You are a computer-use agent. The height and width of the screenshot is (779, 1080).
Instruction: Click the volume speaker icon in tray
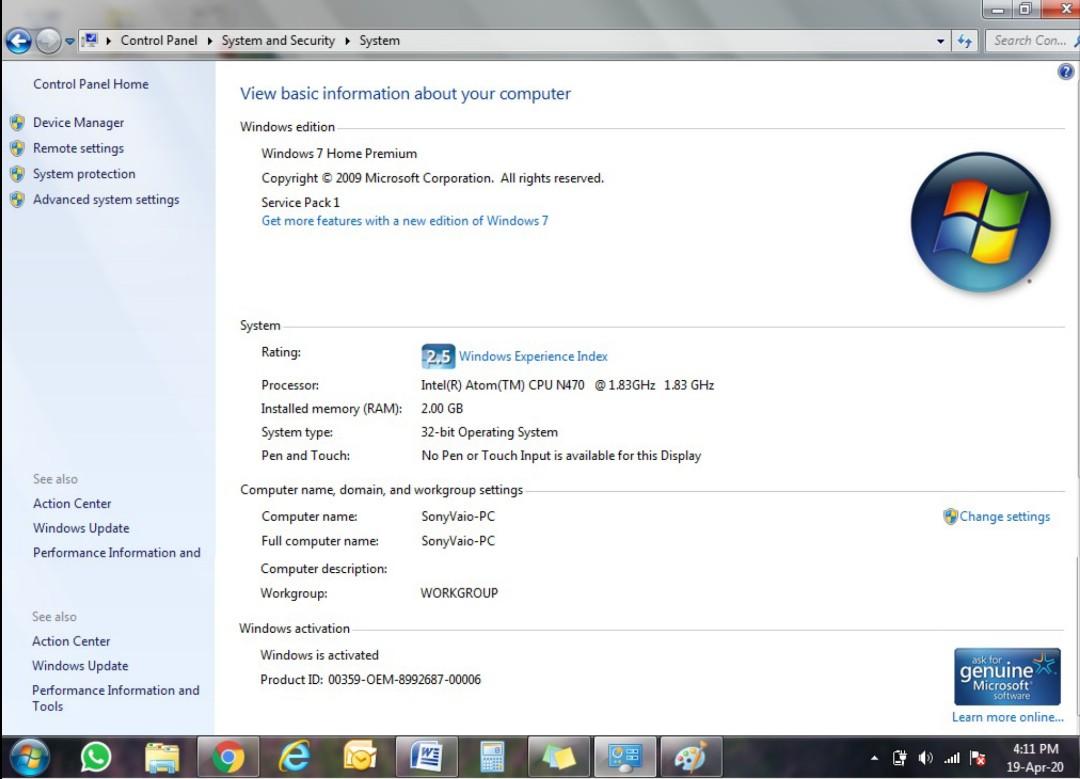[925, 758]
